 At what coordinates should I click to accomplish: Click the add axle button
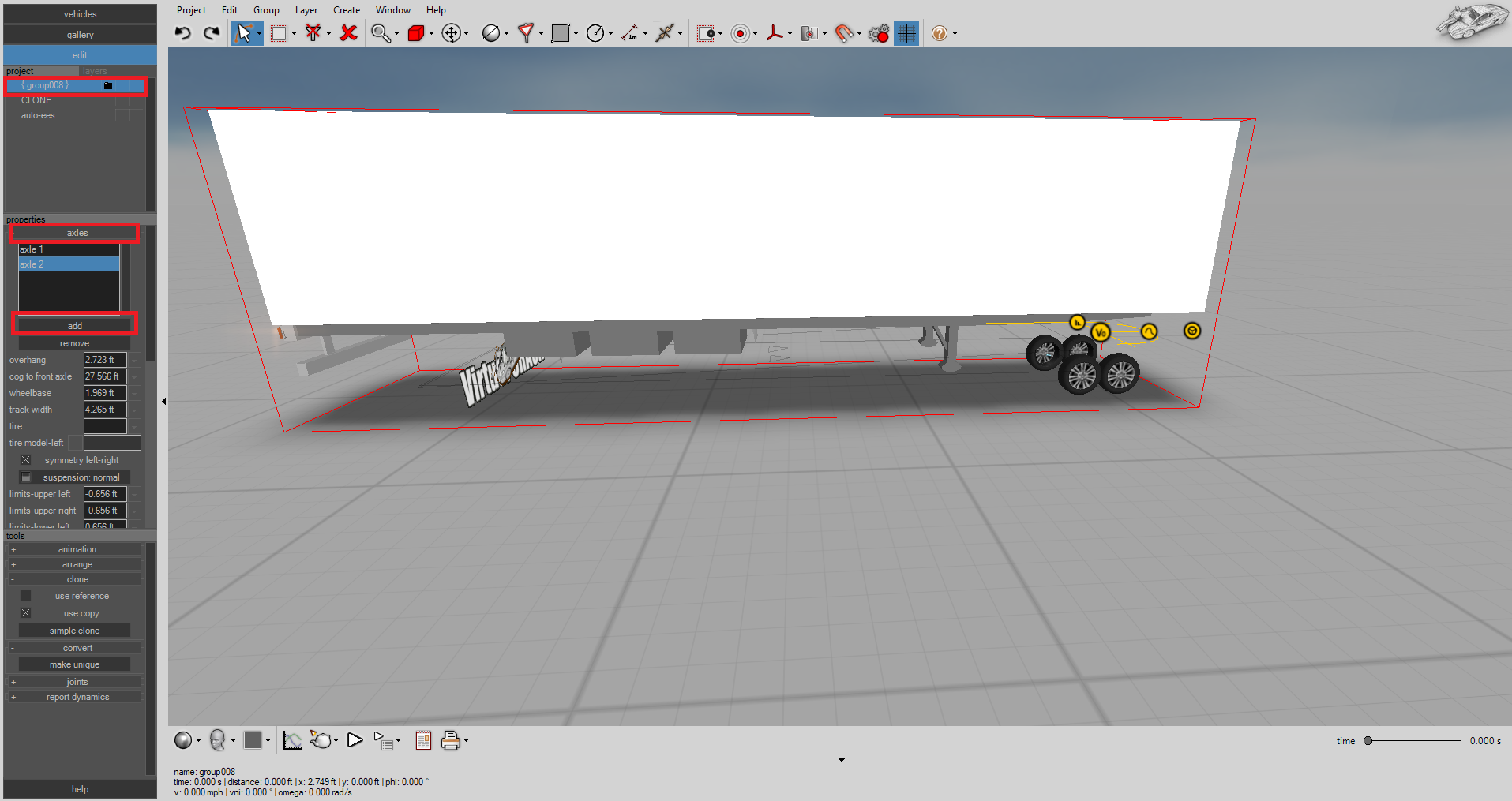[74, 326]
